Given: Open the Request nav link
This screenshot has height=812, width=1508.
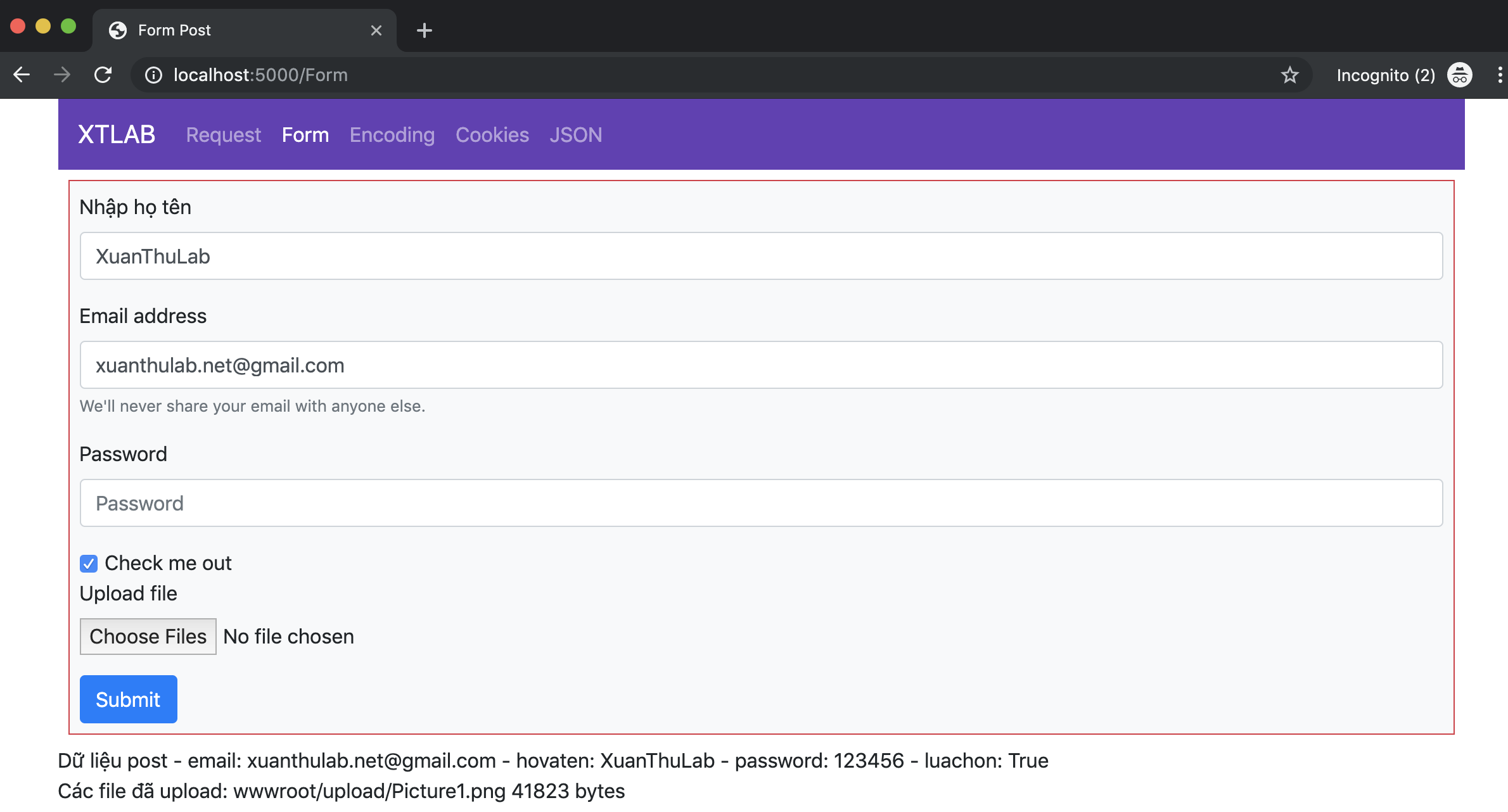Looking at the screenshot, I should click(223, 135).
